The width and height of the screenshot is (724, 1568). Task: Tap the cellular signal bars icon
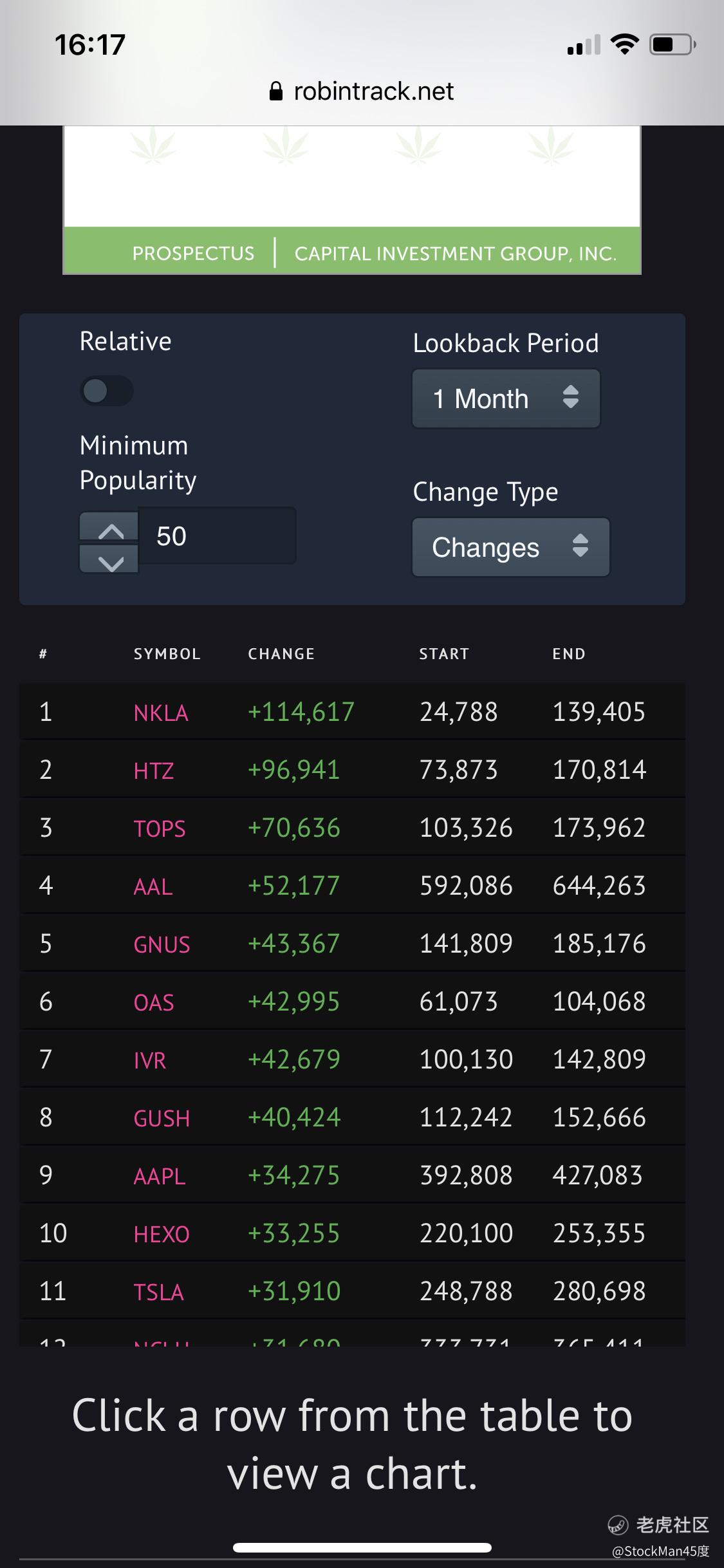coord(584,45)
